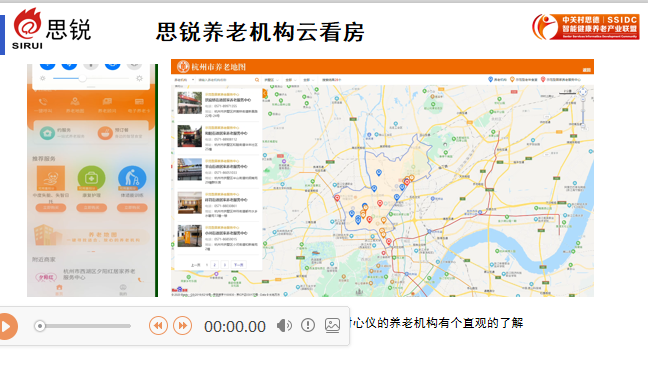Start audio playback with the orange play button
This screenshot has height=366, width=648.
[7, 326]
